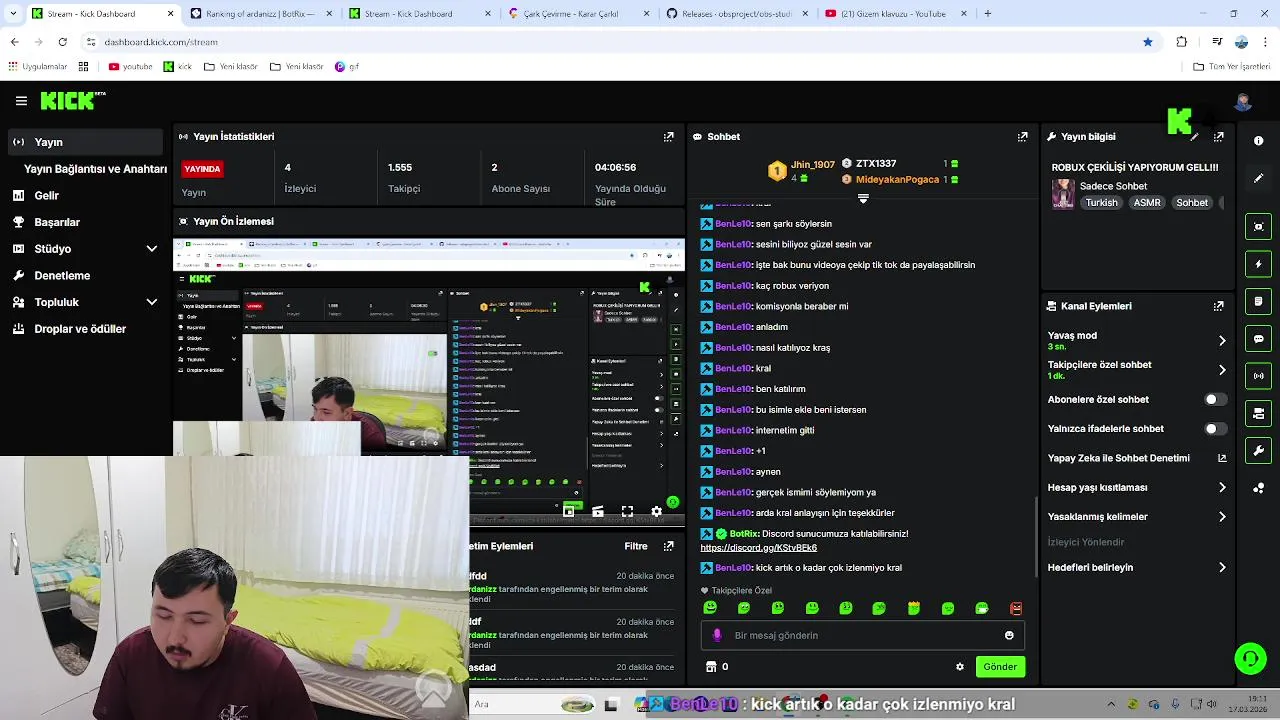
Task: Open Yasaklanmış kelimeler arrow
Action: pos(1222,517)
